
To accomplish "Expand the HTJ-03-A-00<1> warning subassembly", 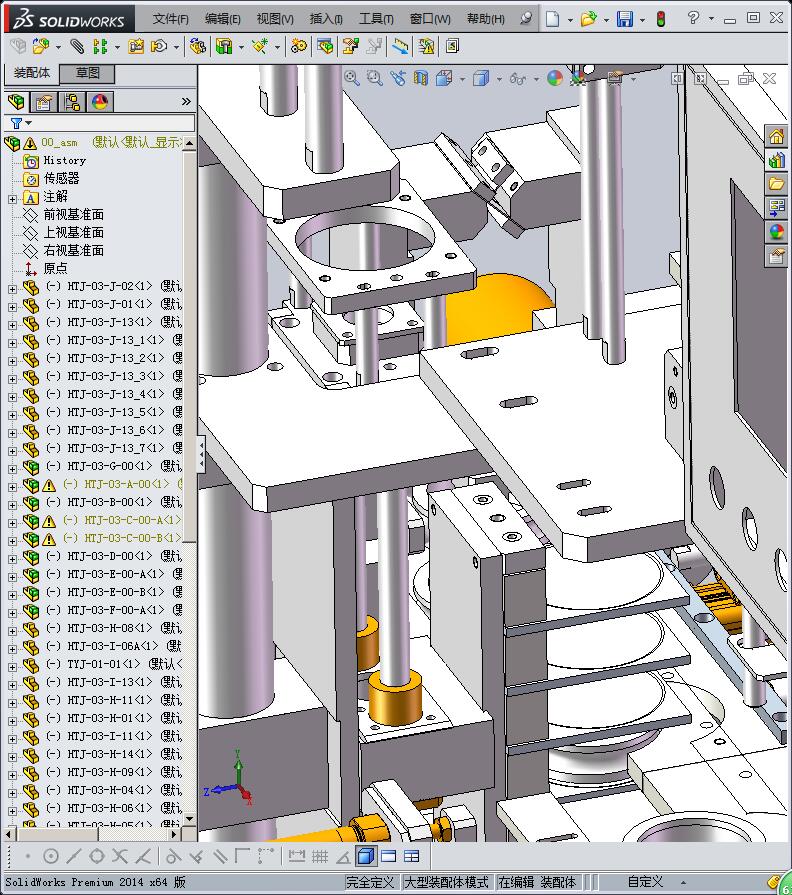I will tap(12, 487).
